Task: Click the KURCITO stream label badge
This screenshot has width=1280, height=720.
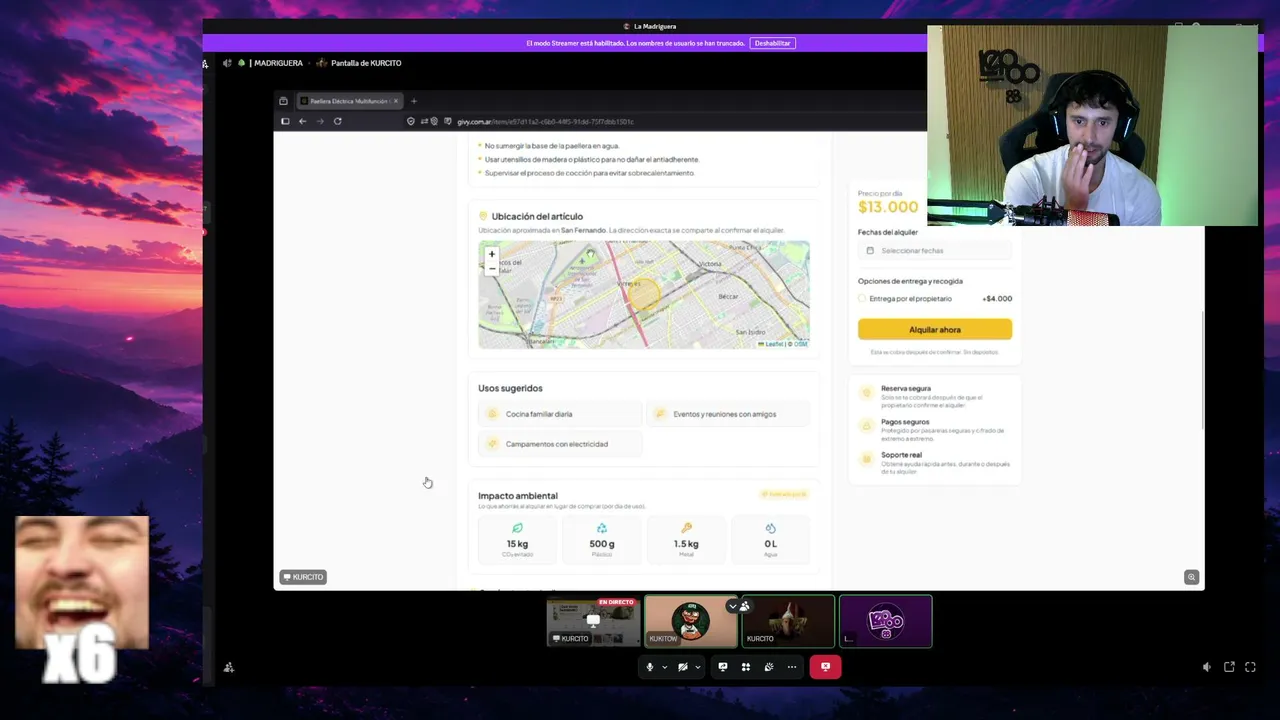Action: (303, 577)
